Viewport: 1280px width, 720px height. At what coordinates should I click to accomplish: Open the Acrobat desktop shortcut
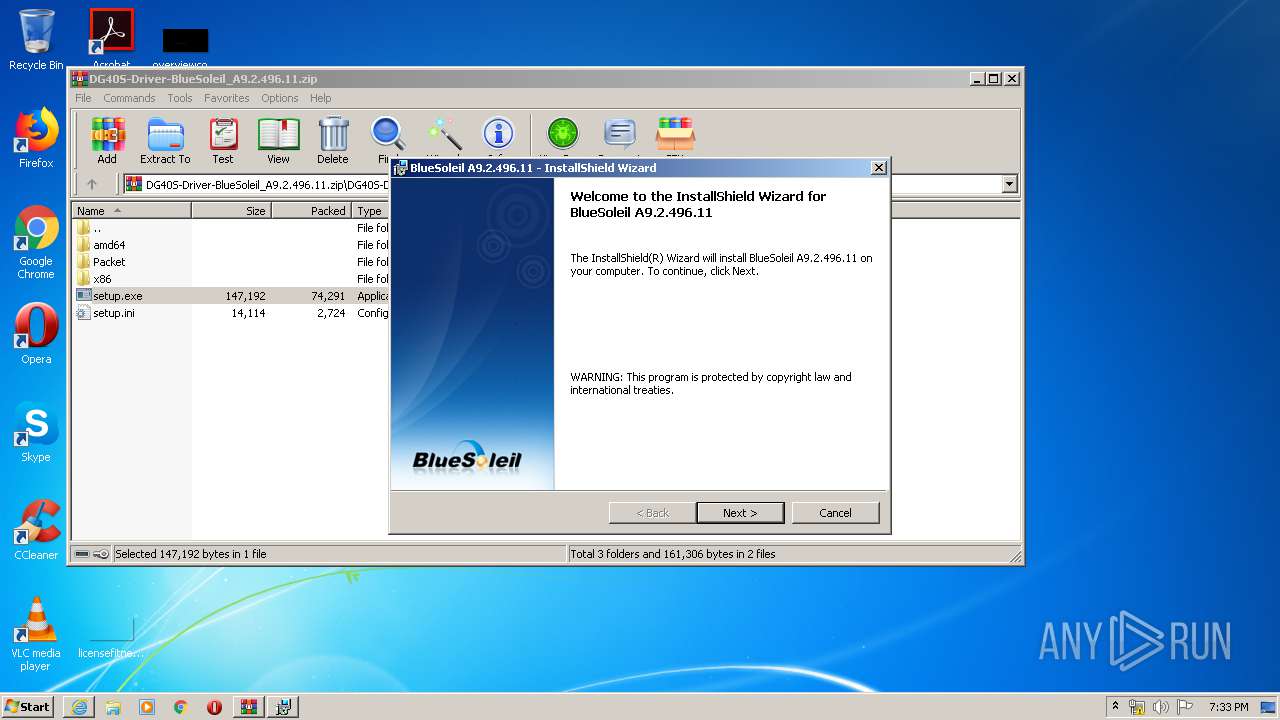111,38
